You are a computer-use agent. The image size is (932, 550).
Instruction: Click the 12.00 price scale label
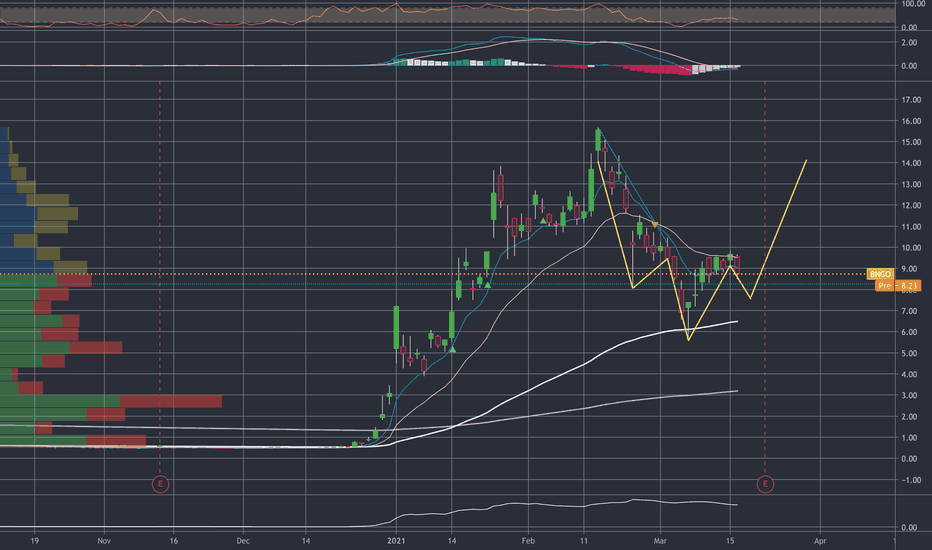[x=911, y=205]
